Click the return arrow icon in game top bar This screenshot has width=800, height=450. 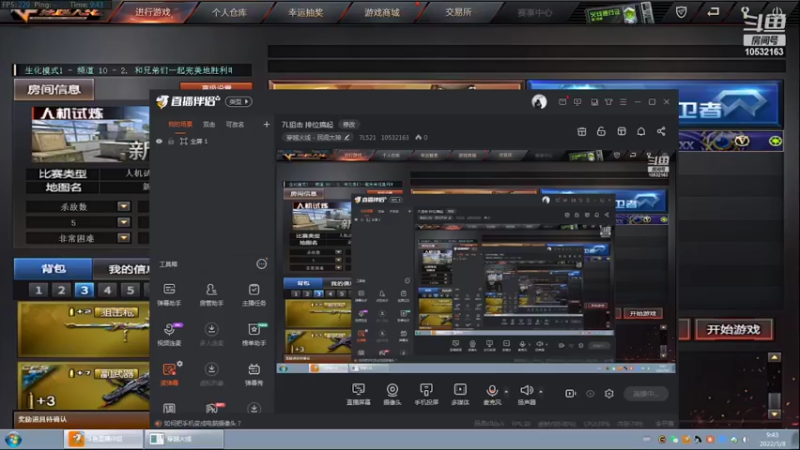(713, 12)
